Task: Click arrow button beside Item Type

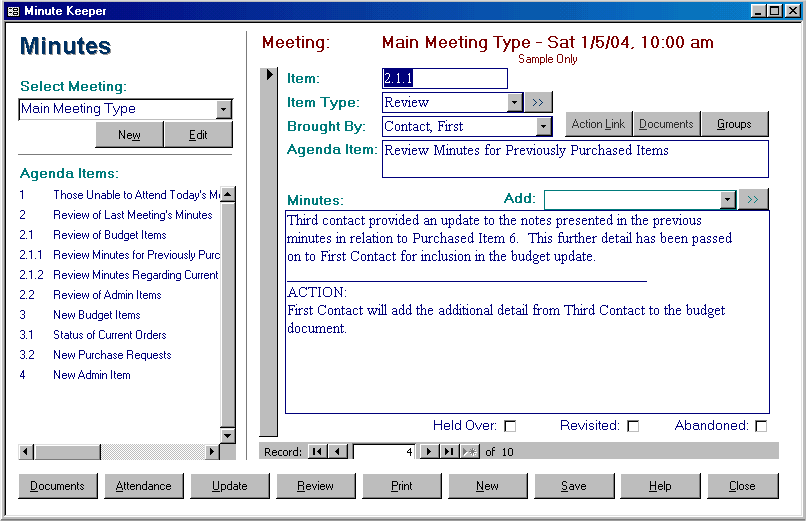Action: pyautogui.click(x=538, y=102)
